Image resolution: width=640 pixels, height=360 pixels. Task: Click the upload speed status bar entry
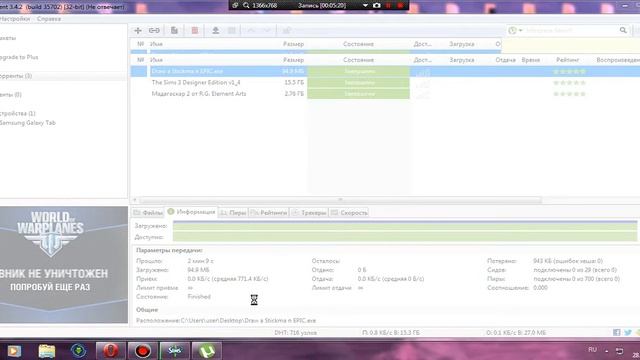[x=516, y=333]
